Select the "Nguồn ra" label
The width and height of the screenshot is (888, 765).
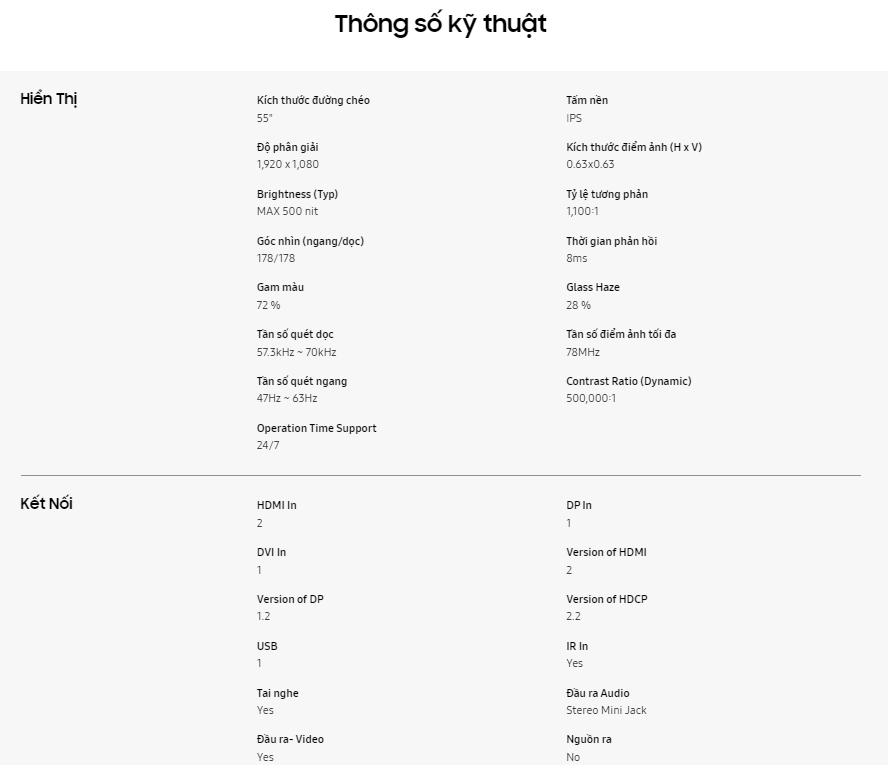point(589,739)
